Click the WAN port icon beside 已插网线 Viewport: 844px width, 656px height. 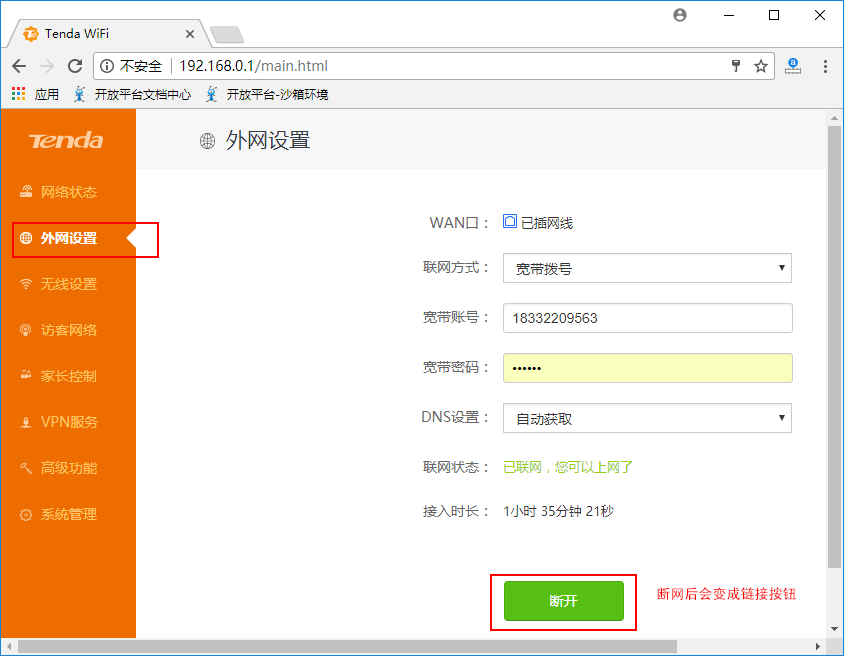tap(510, 221)
